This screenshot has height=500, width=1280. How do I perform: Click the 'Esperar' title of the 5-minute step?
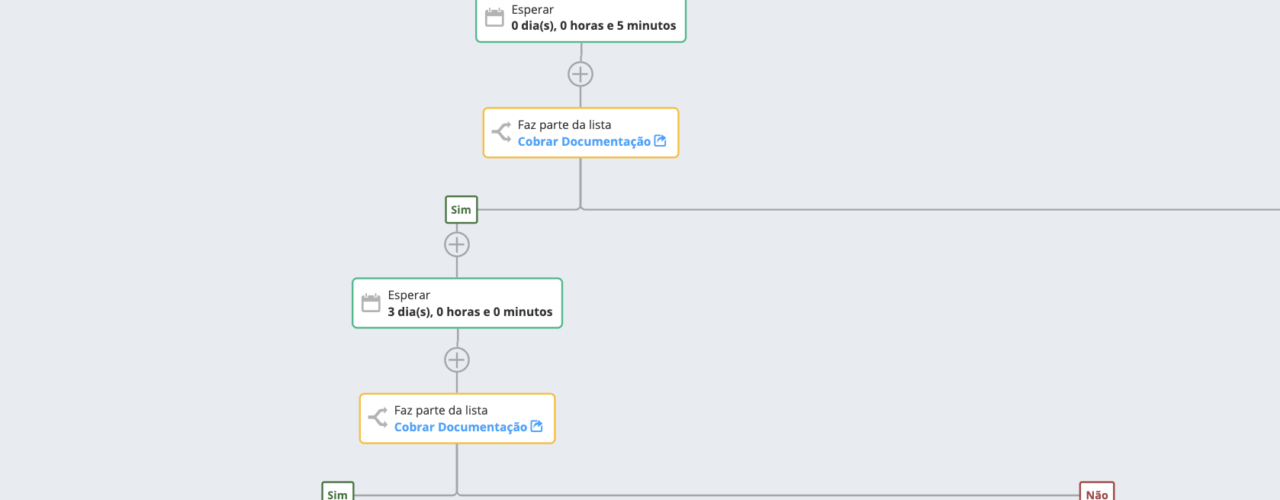point(532,10)
